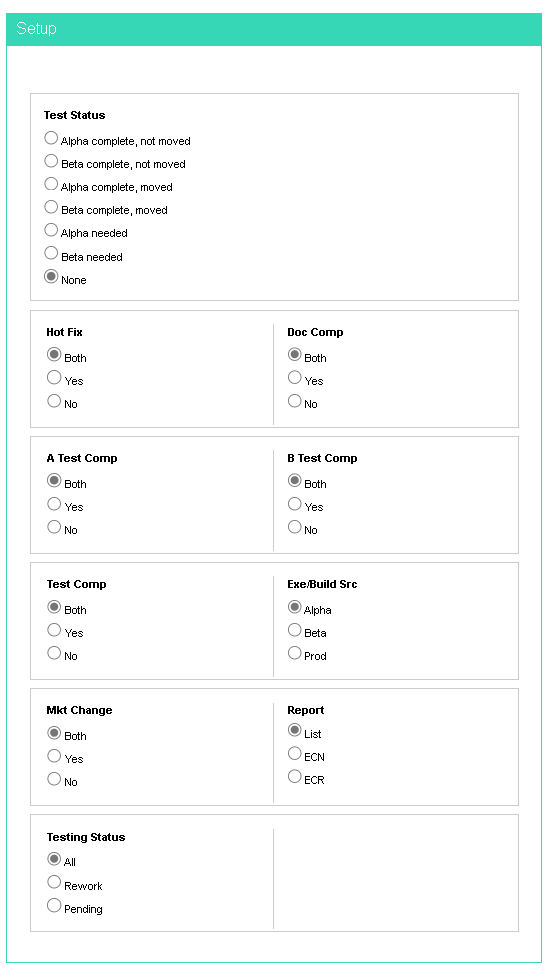Select Prod as Exe/Build Src

click(x=295, y=652)
